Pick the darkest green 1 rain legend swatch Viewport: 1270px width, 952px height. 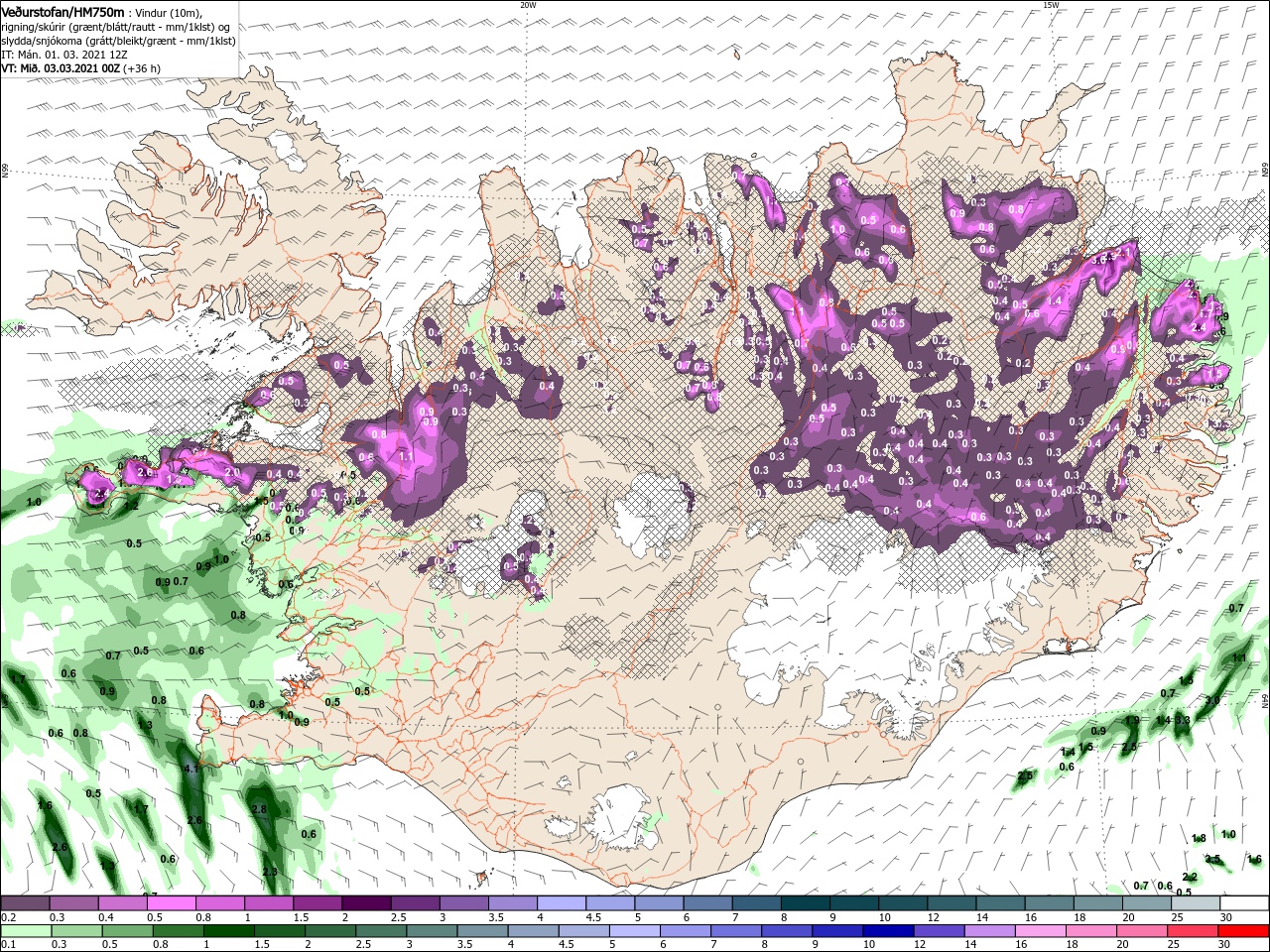point(228,930)
